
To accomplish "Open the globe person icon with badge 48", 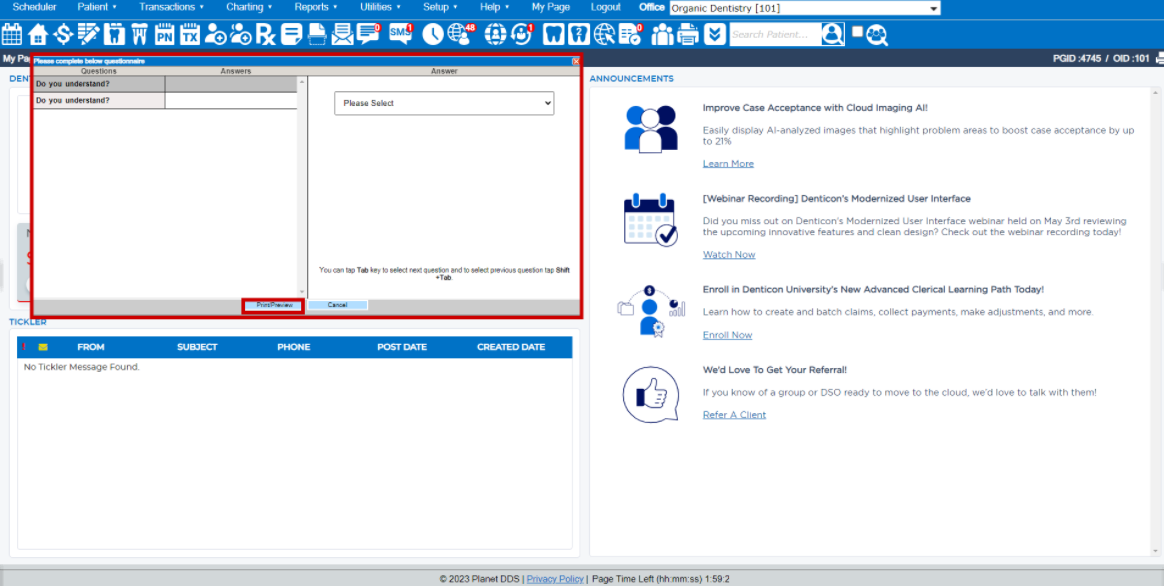I will point(461,34).
